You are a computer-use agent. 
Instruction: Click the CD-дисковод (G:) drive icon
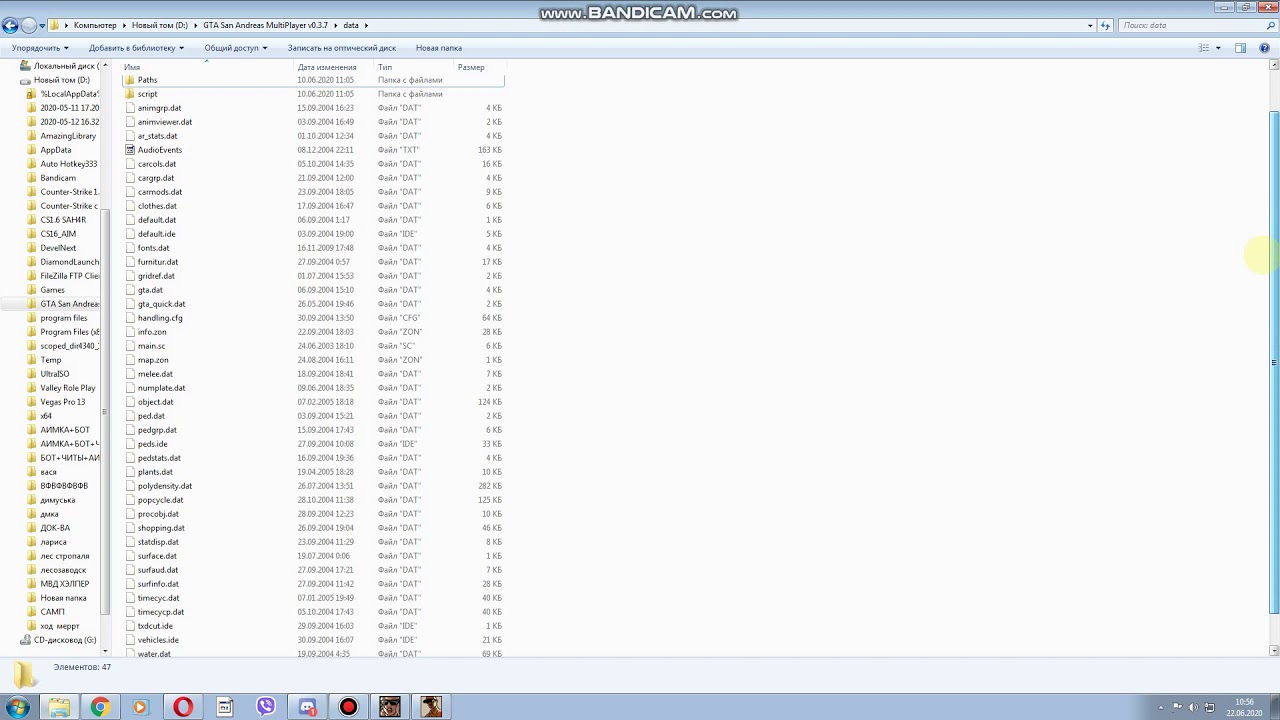tap(26, 640)
